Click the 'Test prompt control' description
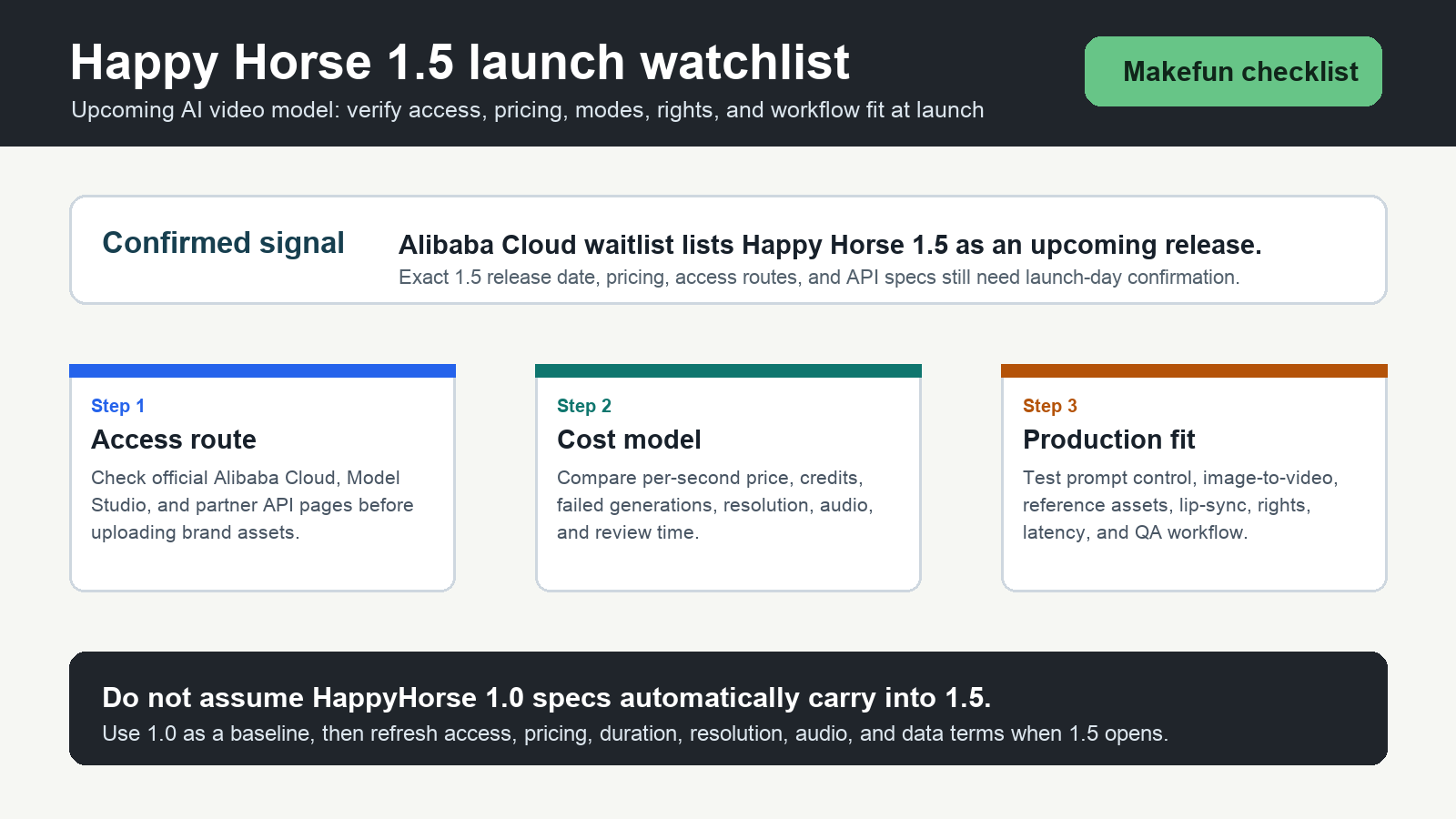This screenshot has width=1456, height=819. [x=1180, y=505]
